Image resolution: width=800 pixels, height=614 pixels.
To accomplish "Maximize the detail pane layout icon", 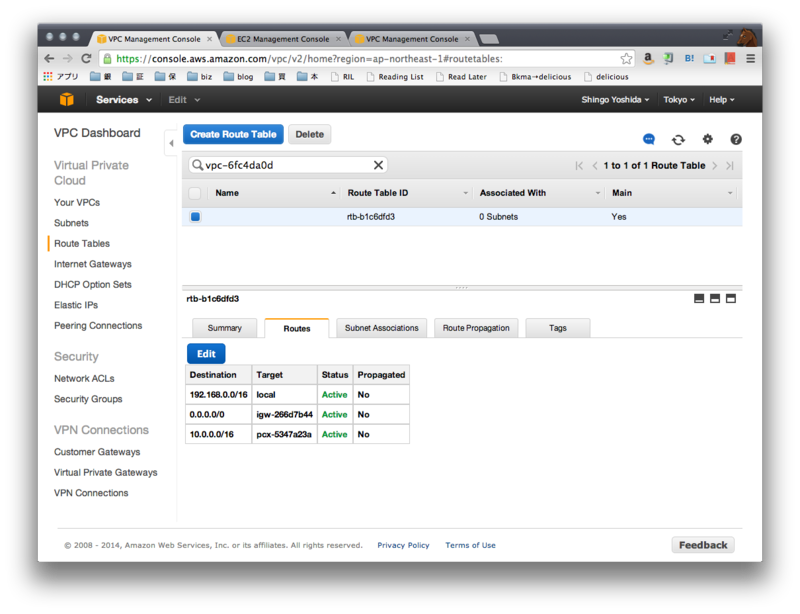I will pos(731,299).
